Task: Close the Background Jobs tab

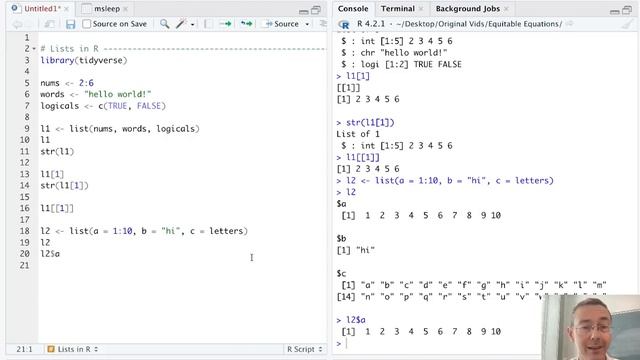Action: [x=506, y=9]
